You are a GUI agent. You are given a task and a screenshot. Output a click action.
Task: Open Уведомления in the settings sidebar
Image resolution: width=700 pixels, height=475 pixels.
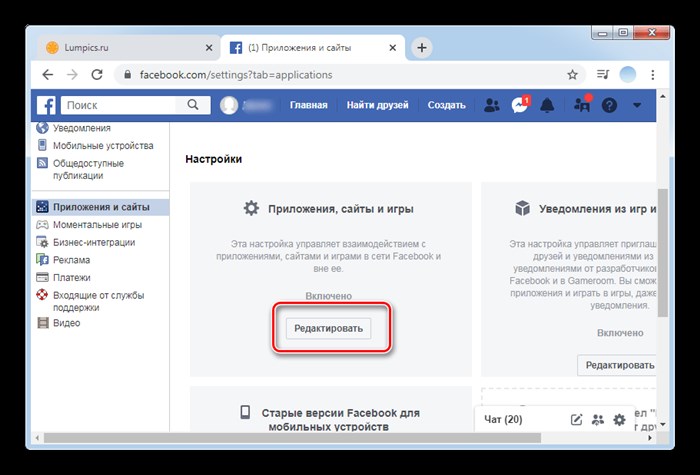82,128
